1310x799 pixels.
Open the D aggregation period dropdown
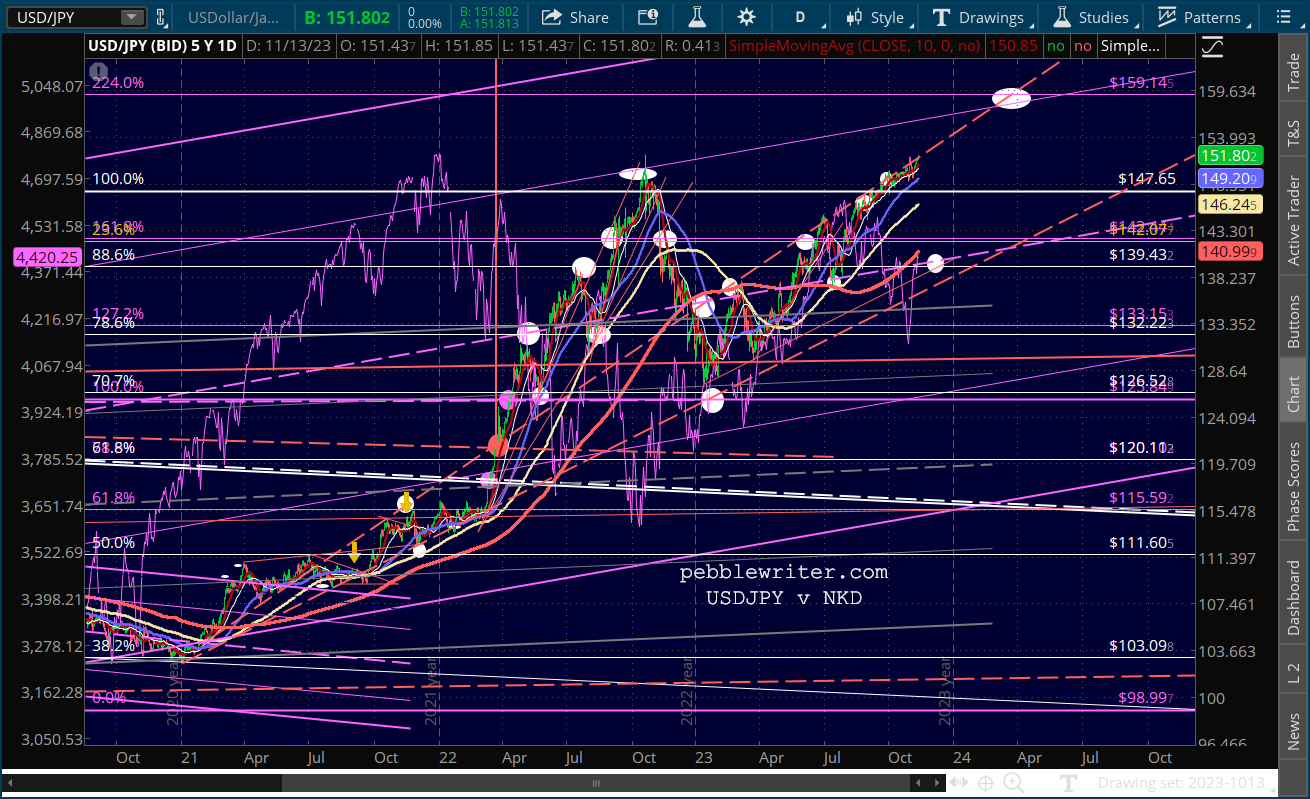[x=800, y=17]
